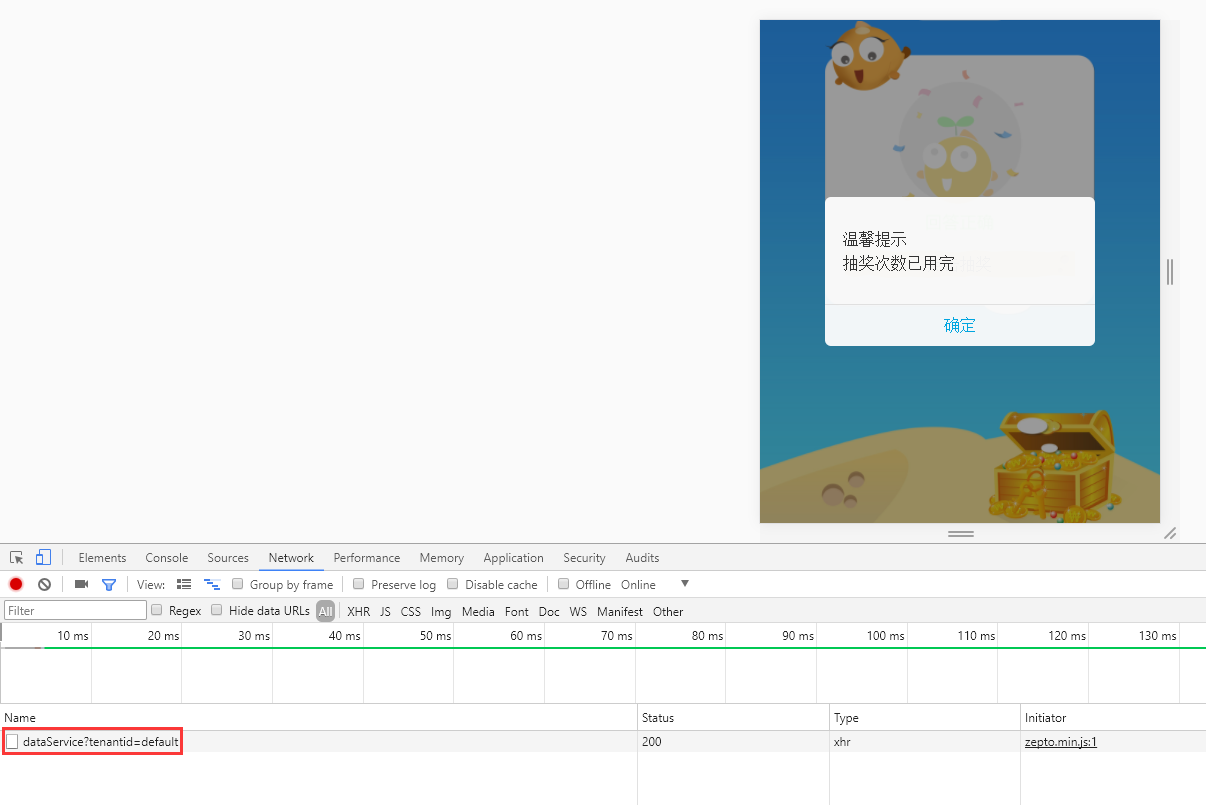Enable the Preserve log checkbox
The height and width of the screenshot is (805, 1206).
[359, 585]
